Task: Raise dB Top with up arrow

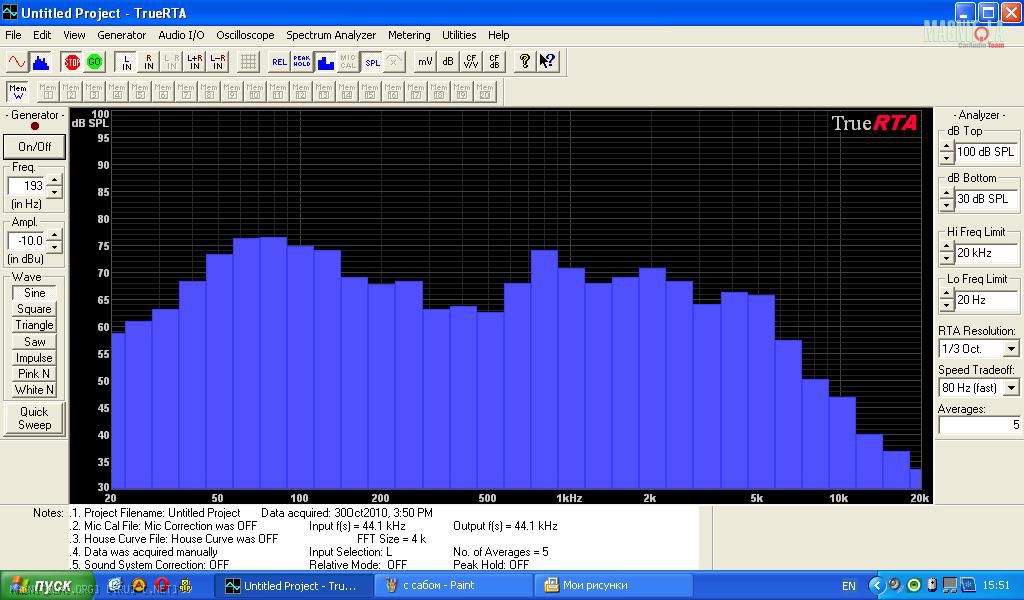Action: [947, 147]
